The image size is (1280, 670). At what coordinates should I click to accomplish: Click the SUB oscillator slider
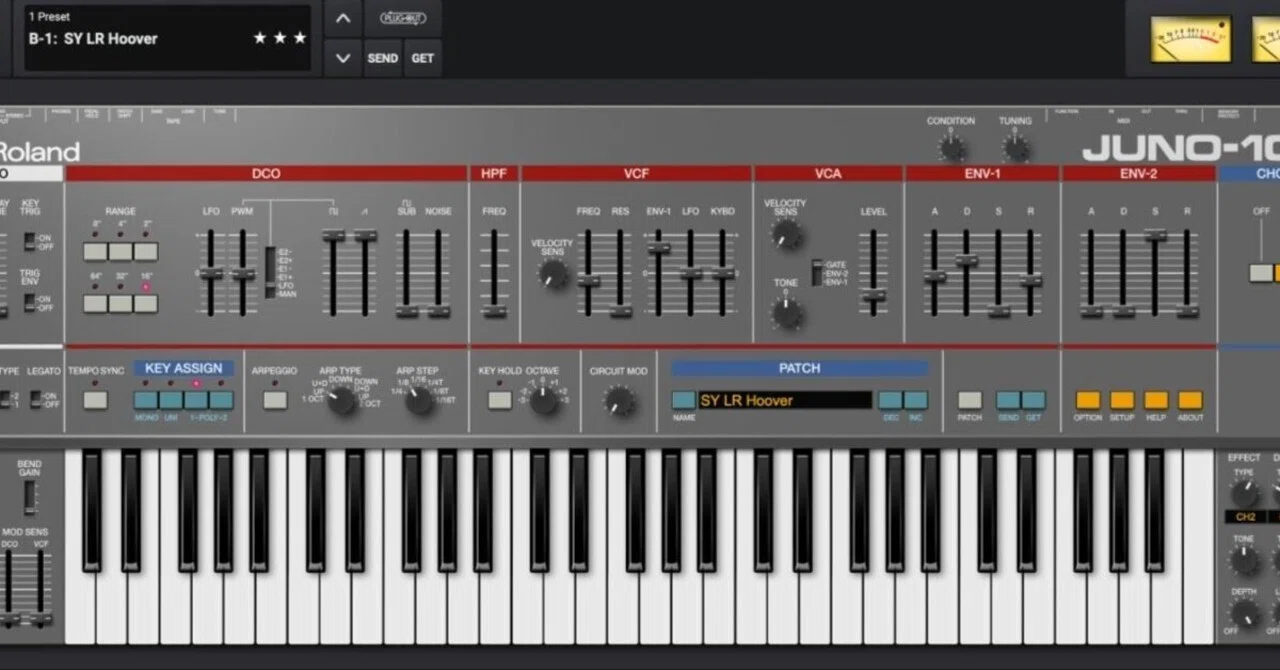click(406, 273)
